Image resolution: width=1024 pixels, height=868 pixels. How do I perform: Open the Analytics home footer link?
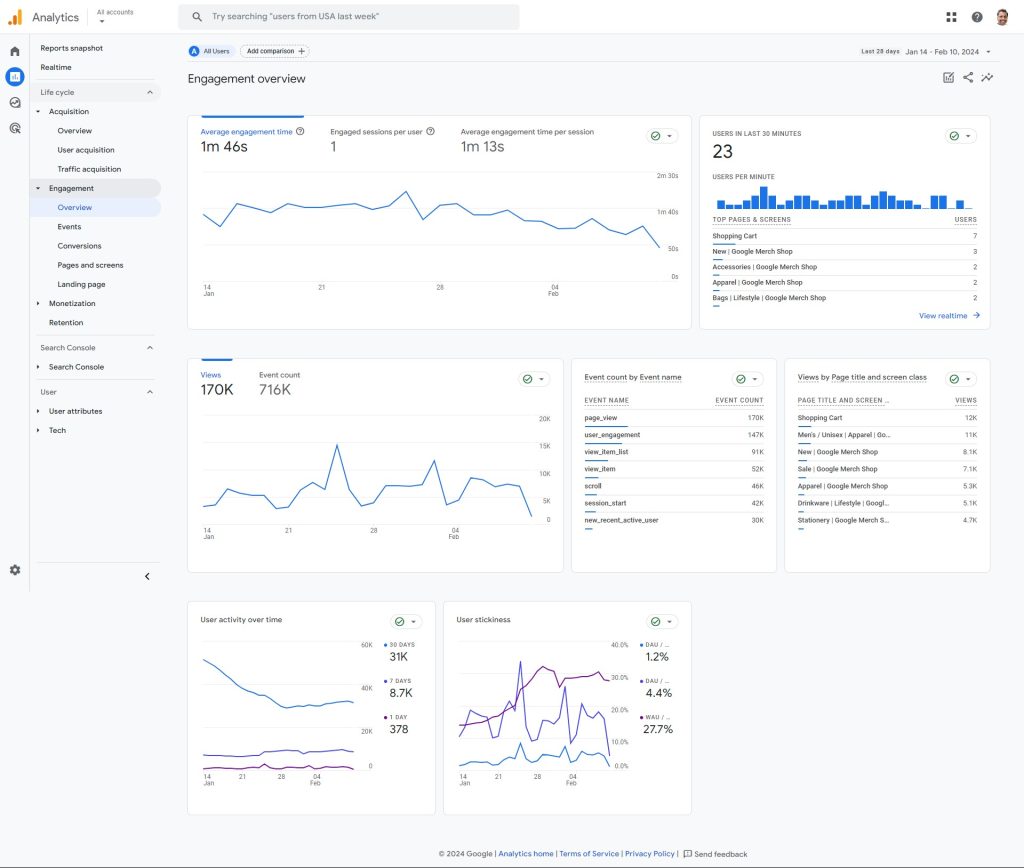(x=526, y=854)
